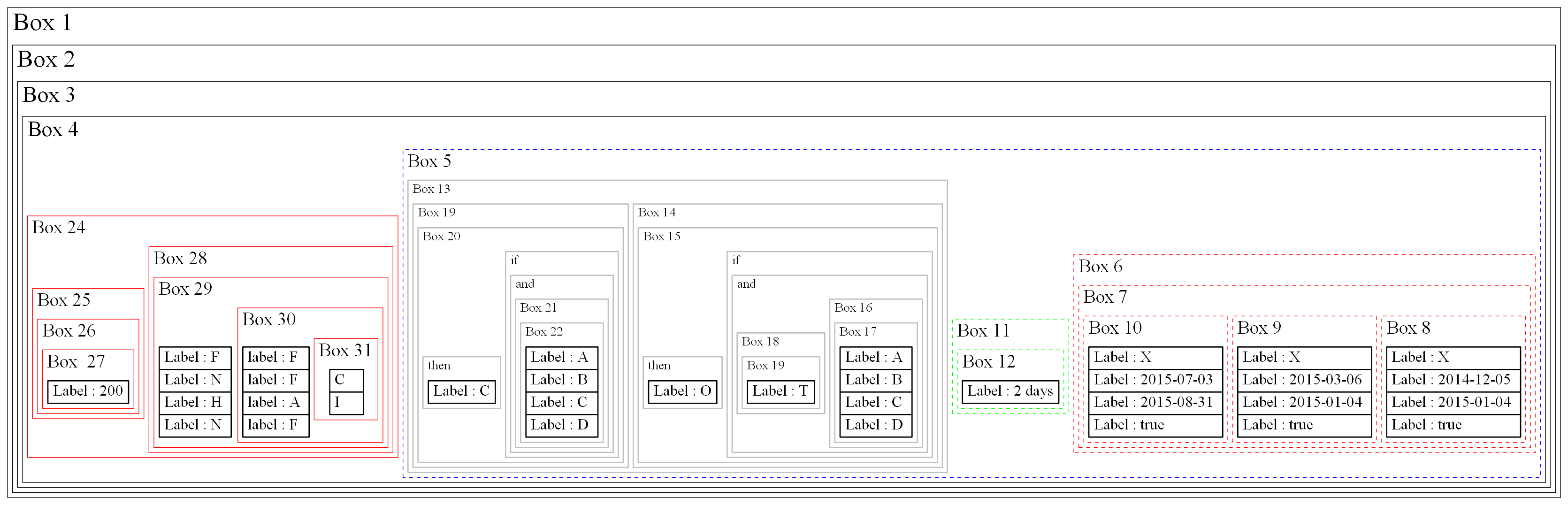The height and width of the screenshot is (505, 1568).
Task: Click 'label : A' in Box 30
Action: click(x=276, y=403)
